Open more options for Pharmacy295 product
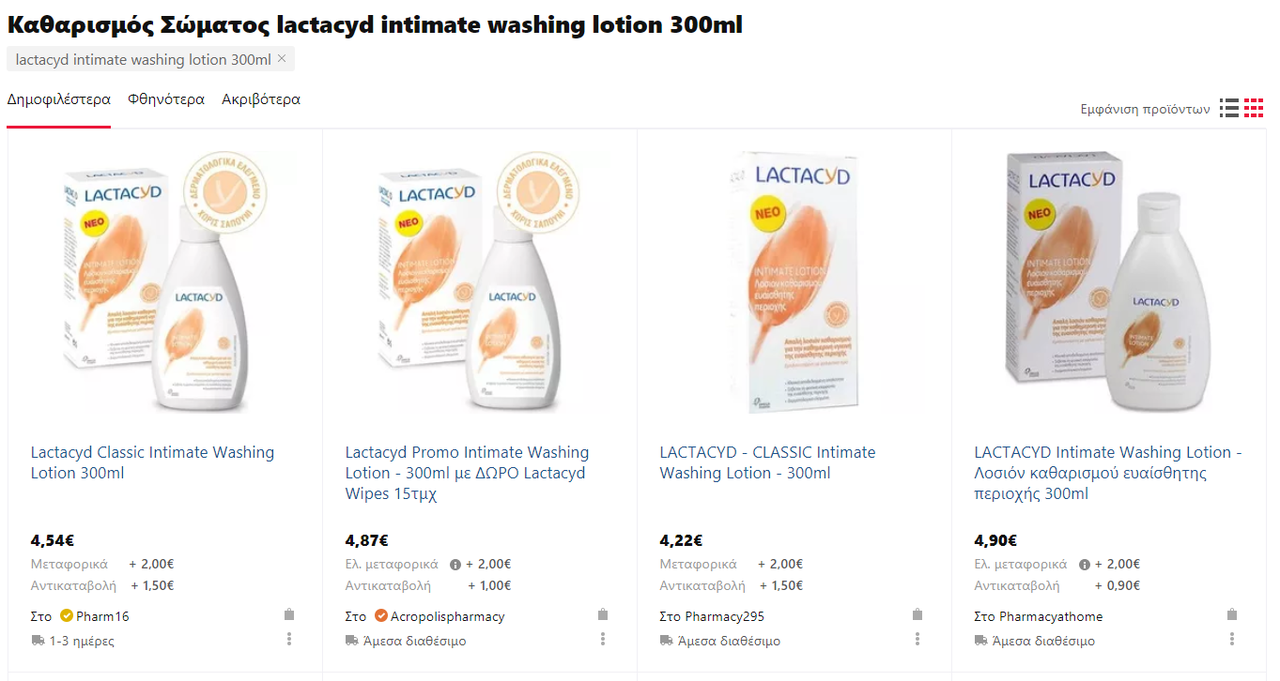Screen dimensions: 1280x681 click(x=917, y=639)
